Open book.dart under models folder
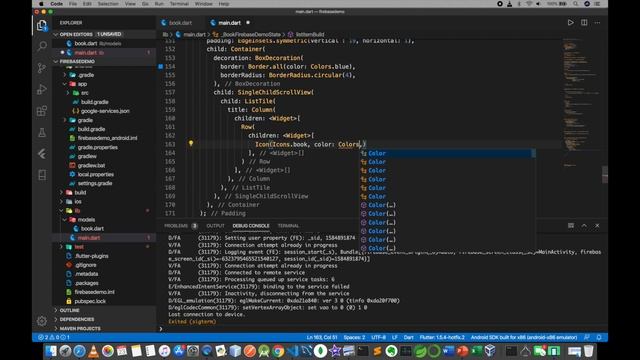Screen dimensions: 640x360 click(x=92, y=229)
